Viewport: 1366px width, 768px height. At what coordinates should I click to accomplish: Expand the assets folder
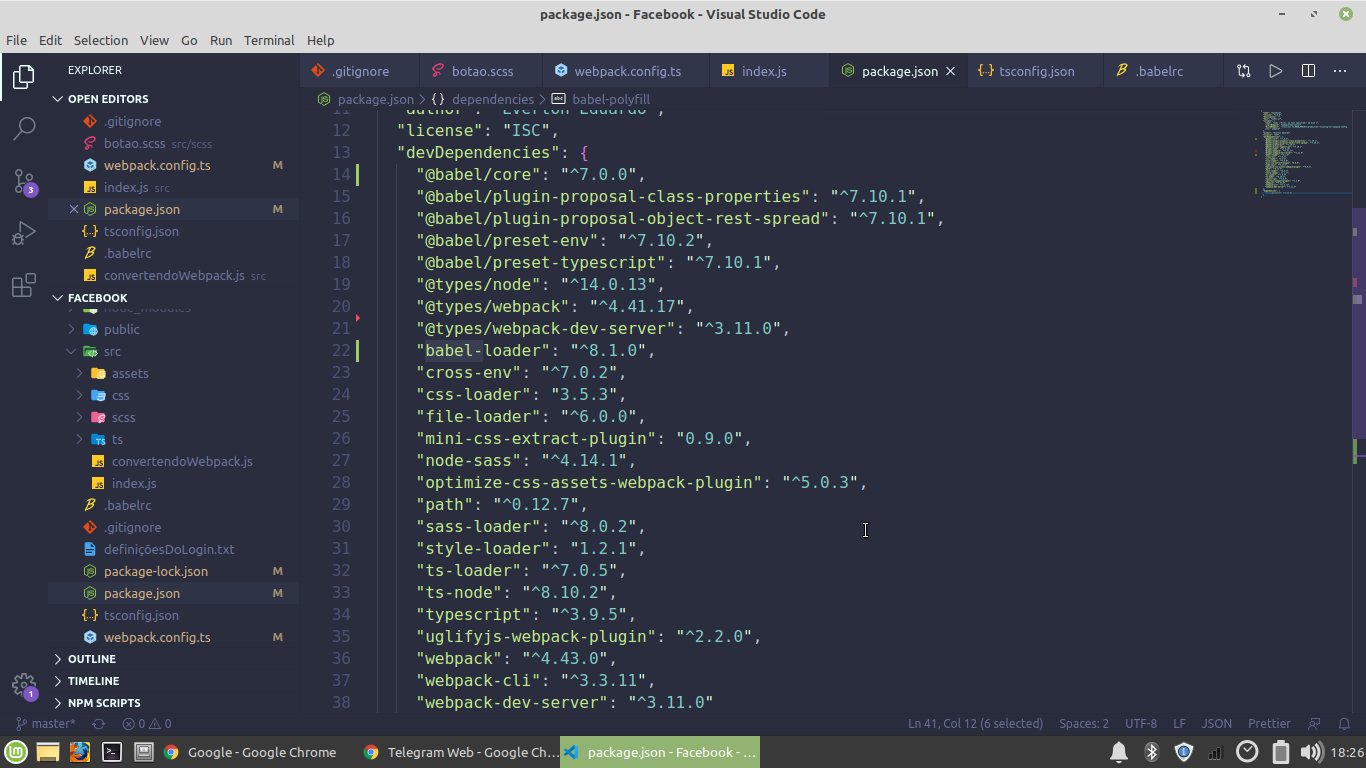tap(173, 373)
